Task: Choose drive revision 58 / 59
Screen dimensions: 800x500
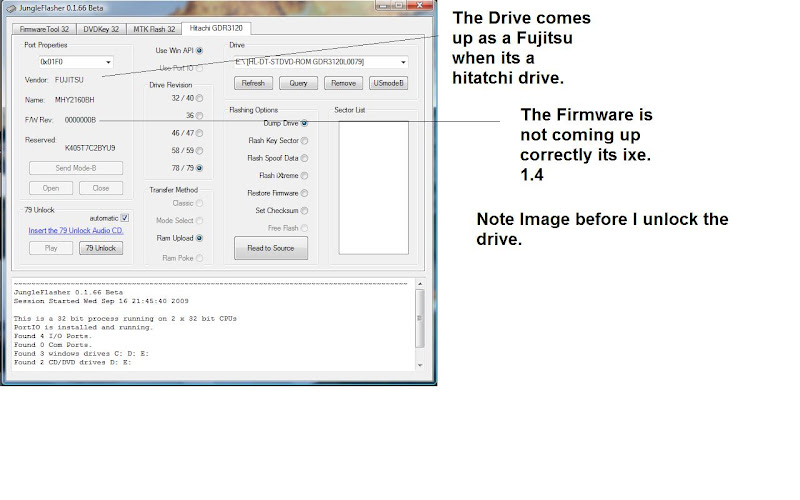Action: [199, 151]
